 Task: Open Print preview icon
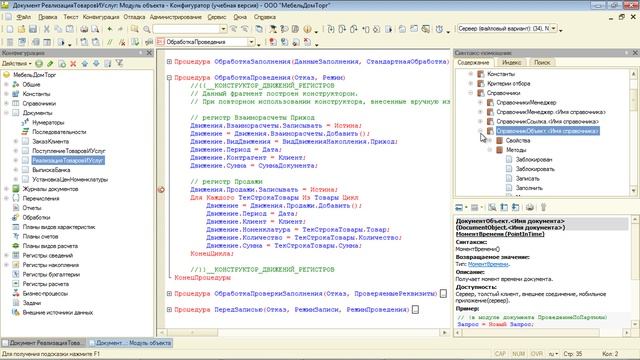(95, 29)
